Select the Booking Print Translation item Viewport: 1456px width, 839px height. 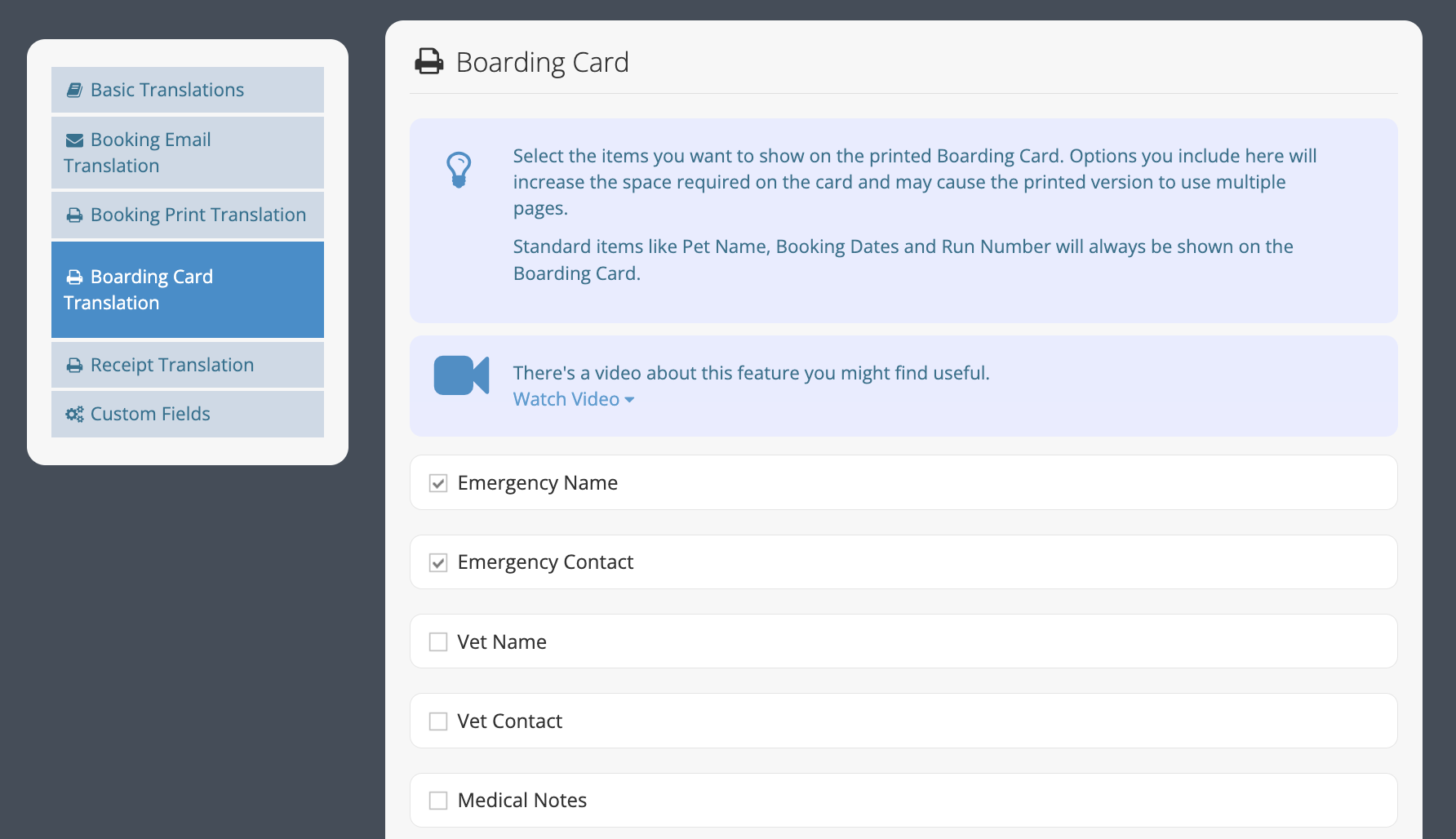[188, 215]
